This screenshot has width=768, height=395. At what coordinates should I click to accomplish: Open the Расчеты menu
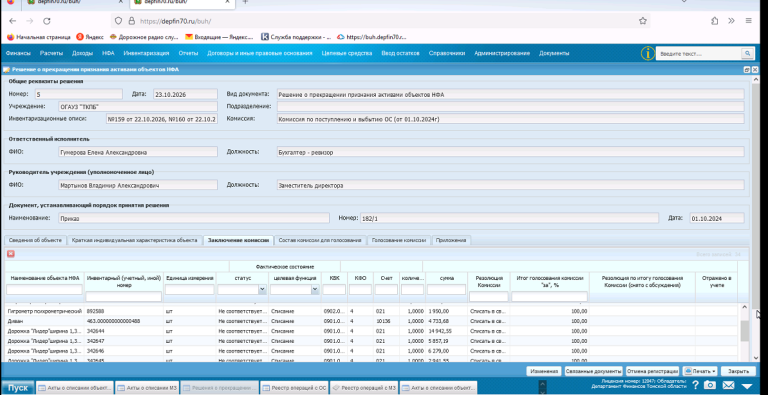point(51,53)
